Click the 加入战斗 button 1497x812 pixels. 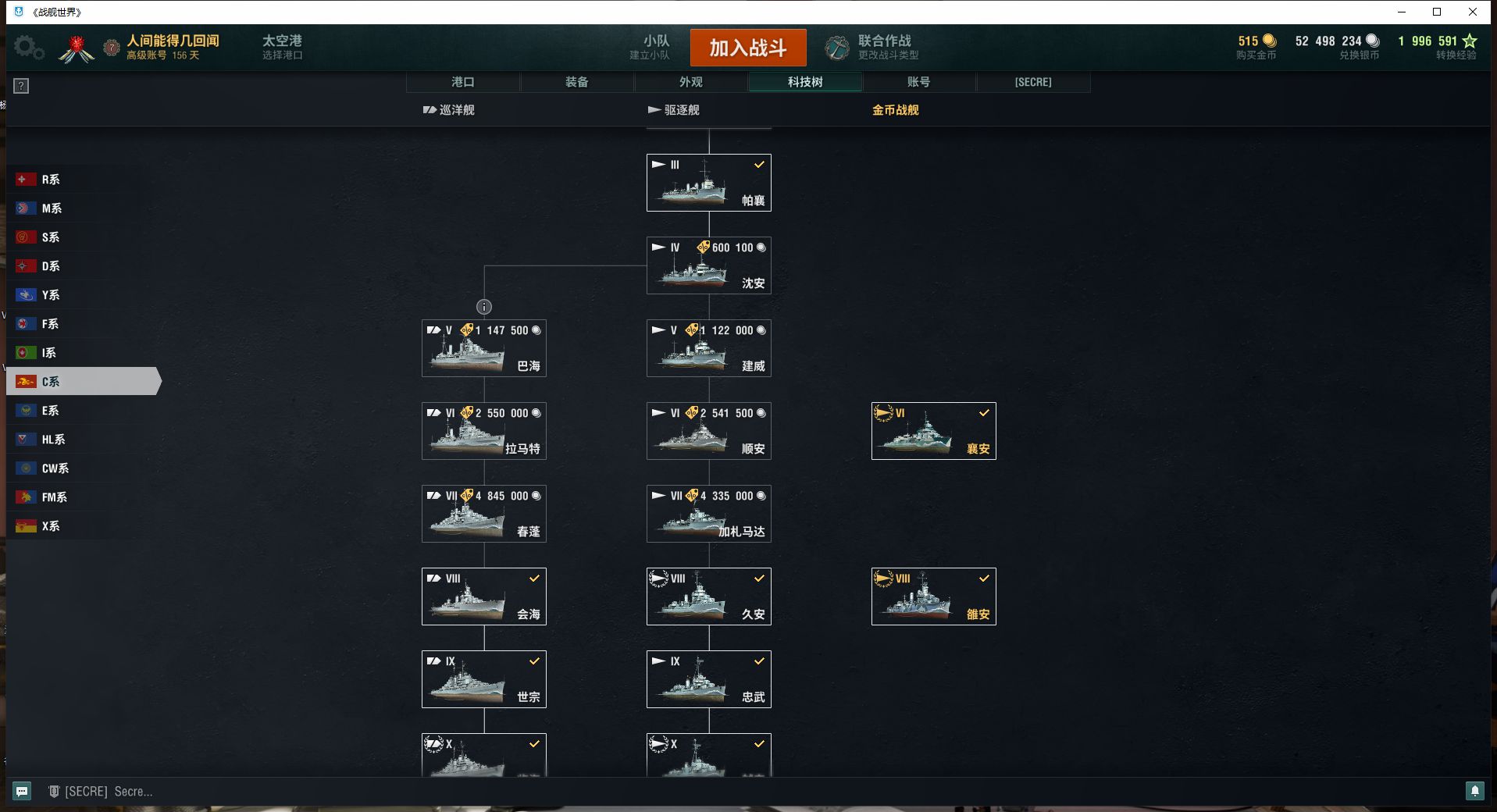pos(748,48)
